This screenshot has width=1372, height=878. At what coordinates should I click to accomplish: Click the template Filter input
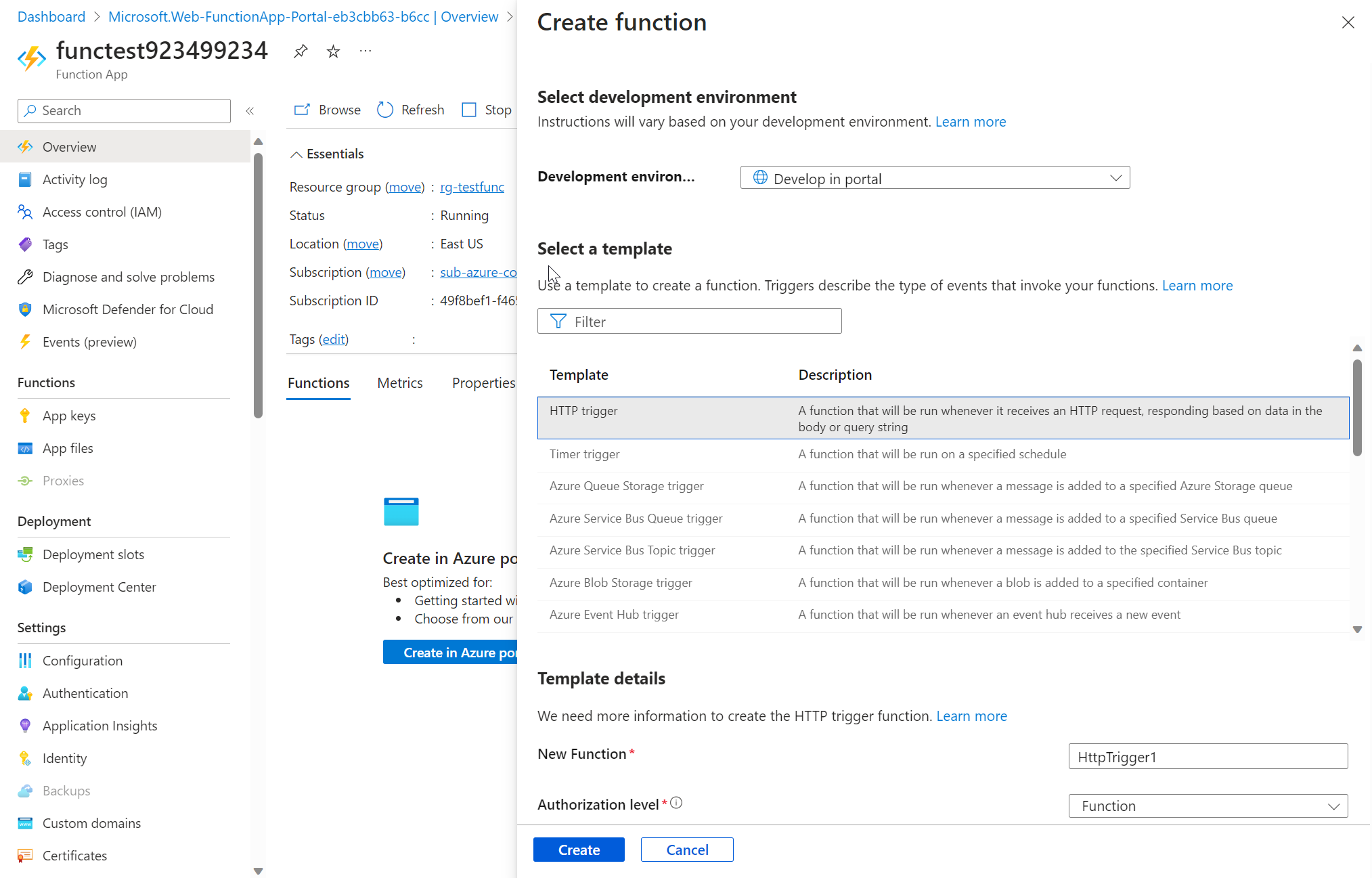click(689, 321)
